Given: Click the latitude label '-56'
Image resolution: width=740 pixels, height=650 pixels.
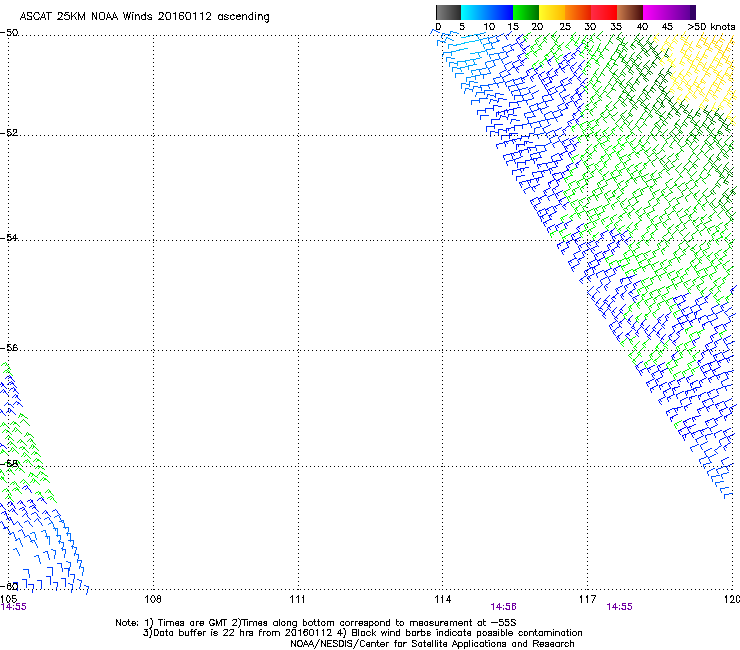Looking at the screenshot, I should (x=9, y=348).
